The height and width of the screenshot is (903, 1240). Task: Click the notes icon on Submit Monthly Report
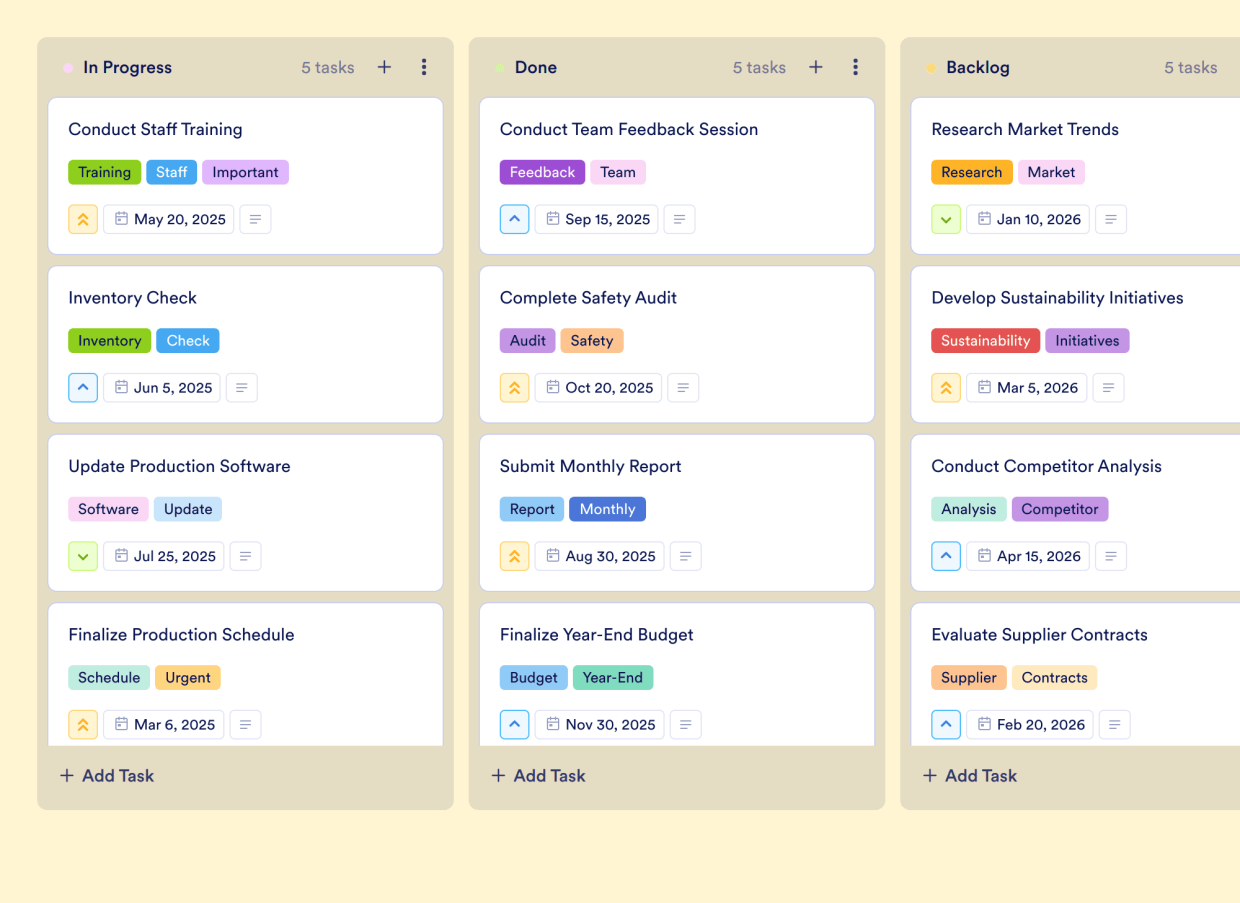pos(685,556)
